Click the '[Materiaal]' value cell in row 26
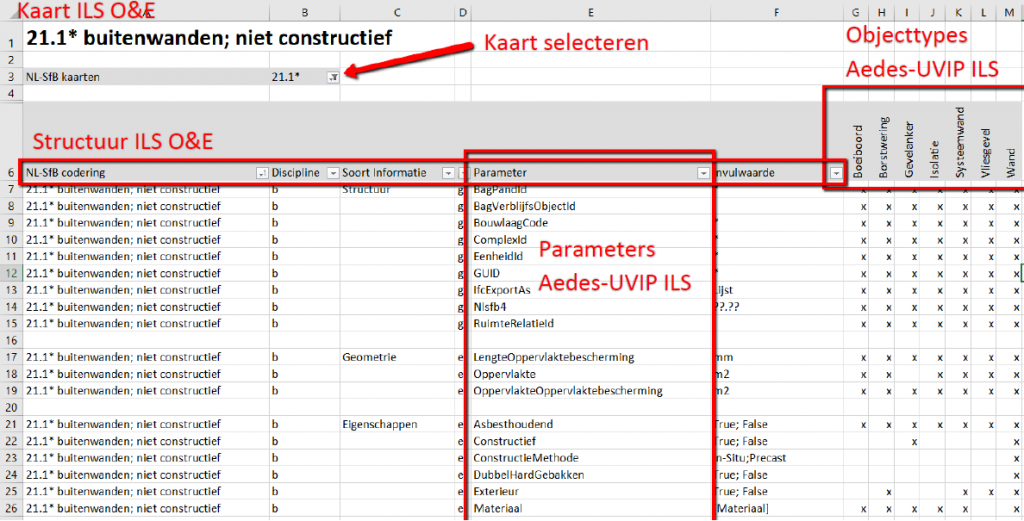The width and height of the screenshot is (1024, 521). tap(777, 508)
